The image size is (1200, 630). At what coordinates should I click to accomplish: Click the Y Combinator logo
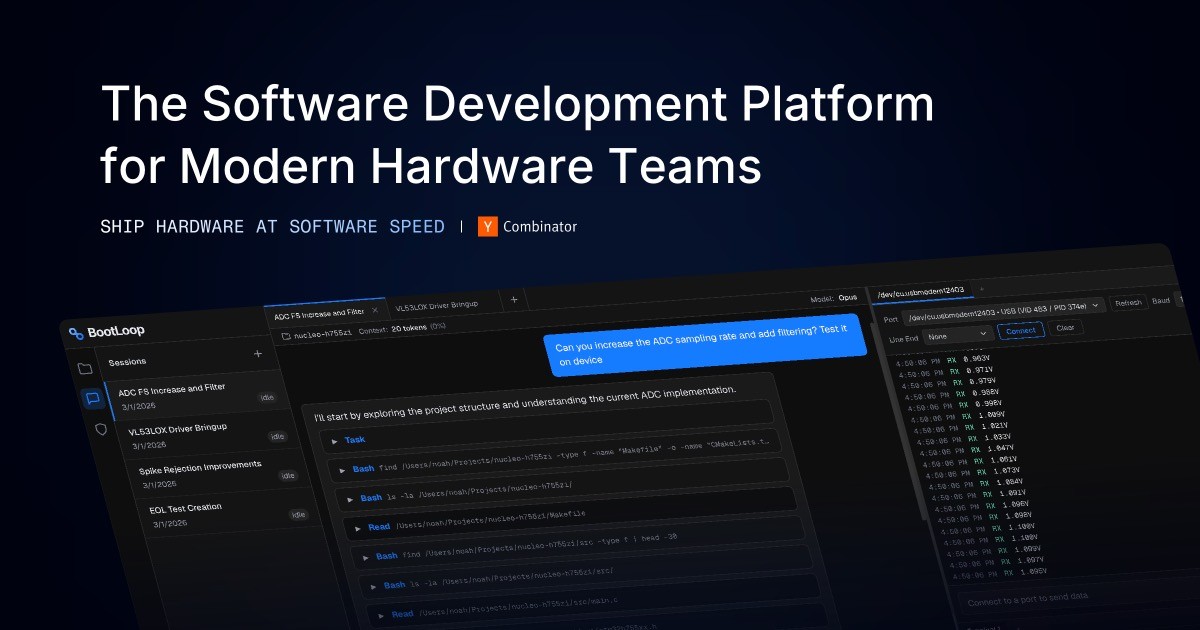click(x=488, y=226)
